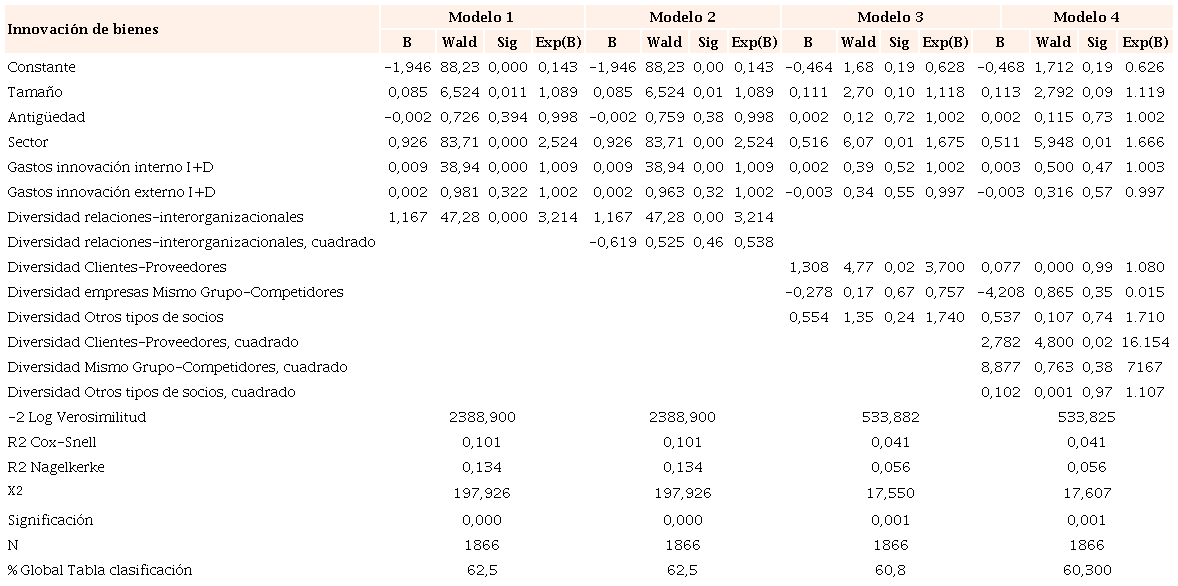The image size is (1178, 586).
Task: Click 'Gastos innovación externo I+D' row label
Action: click(111, 192)
